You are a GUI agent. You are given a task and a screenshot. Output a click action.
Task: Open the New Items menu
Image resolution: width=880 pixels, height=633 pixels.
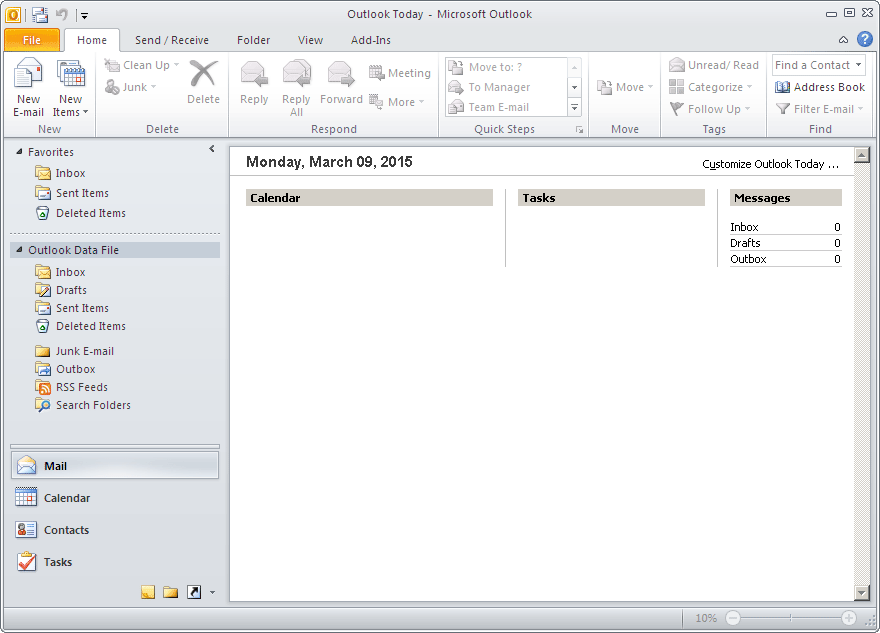point(70,88)
